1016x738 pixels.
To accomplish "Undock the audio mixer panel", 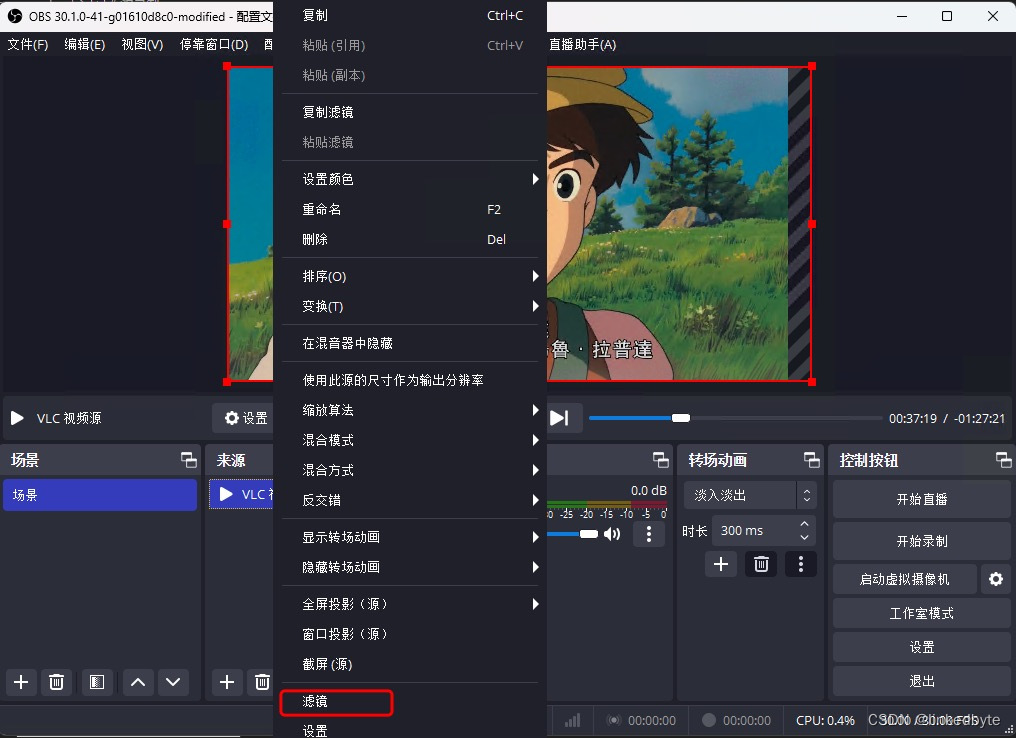I will (x=660, y=460).
